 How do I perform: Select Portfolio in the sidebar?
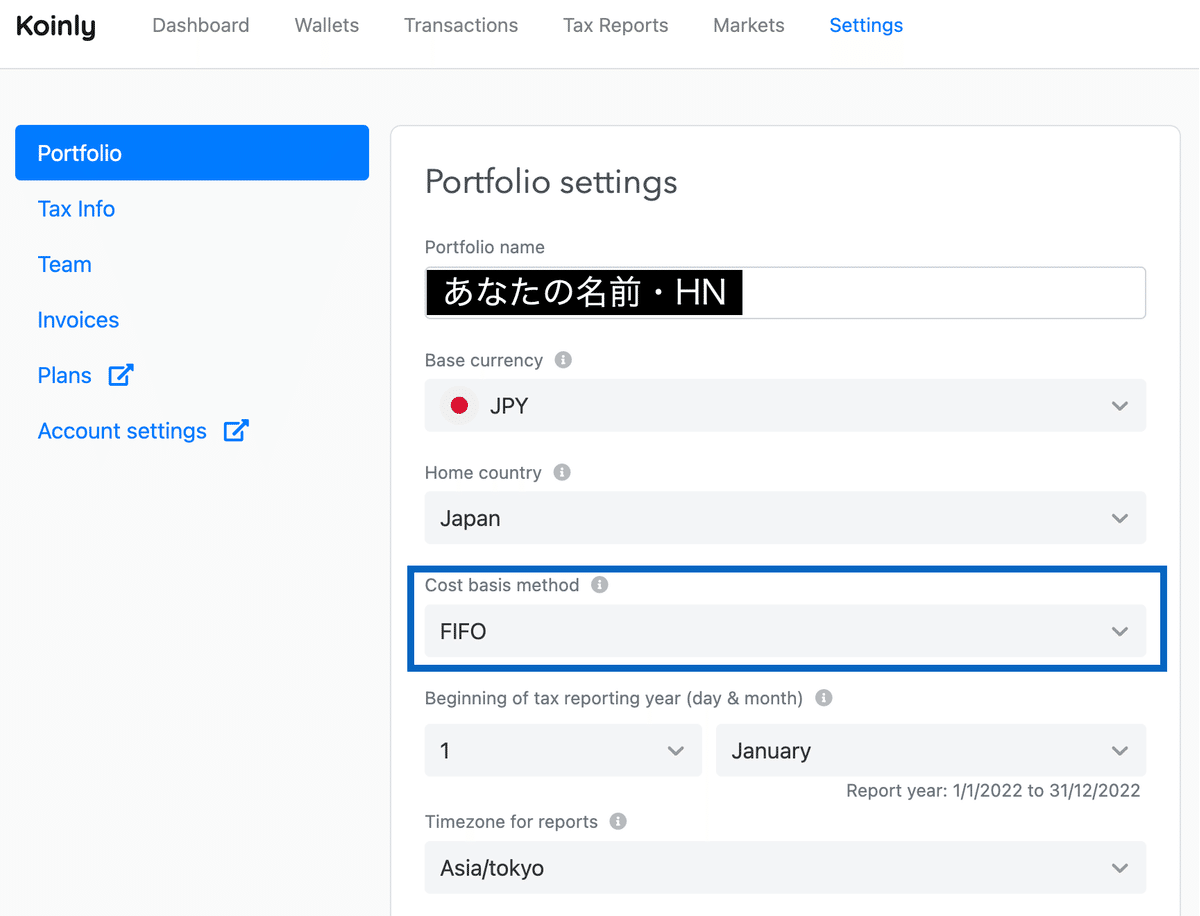coord(192,153)
